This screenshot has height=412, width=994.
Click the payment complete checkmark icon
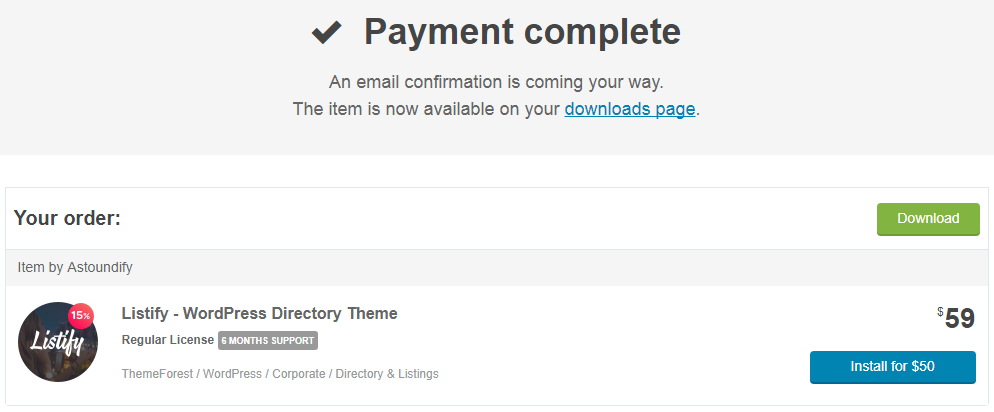pyautogui.click(x=326, y=33)
